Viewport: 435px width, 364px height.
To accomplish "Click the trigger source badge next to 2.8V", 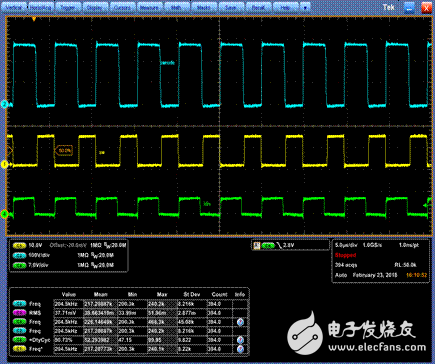I will click(268, 246).
